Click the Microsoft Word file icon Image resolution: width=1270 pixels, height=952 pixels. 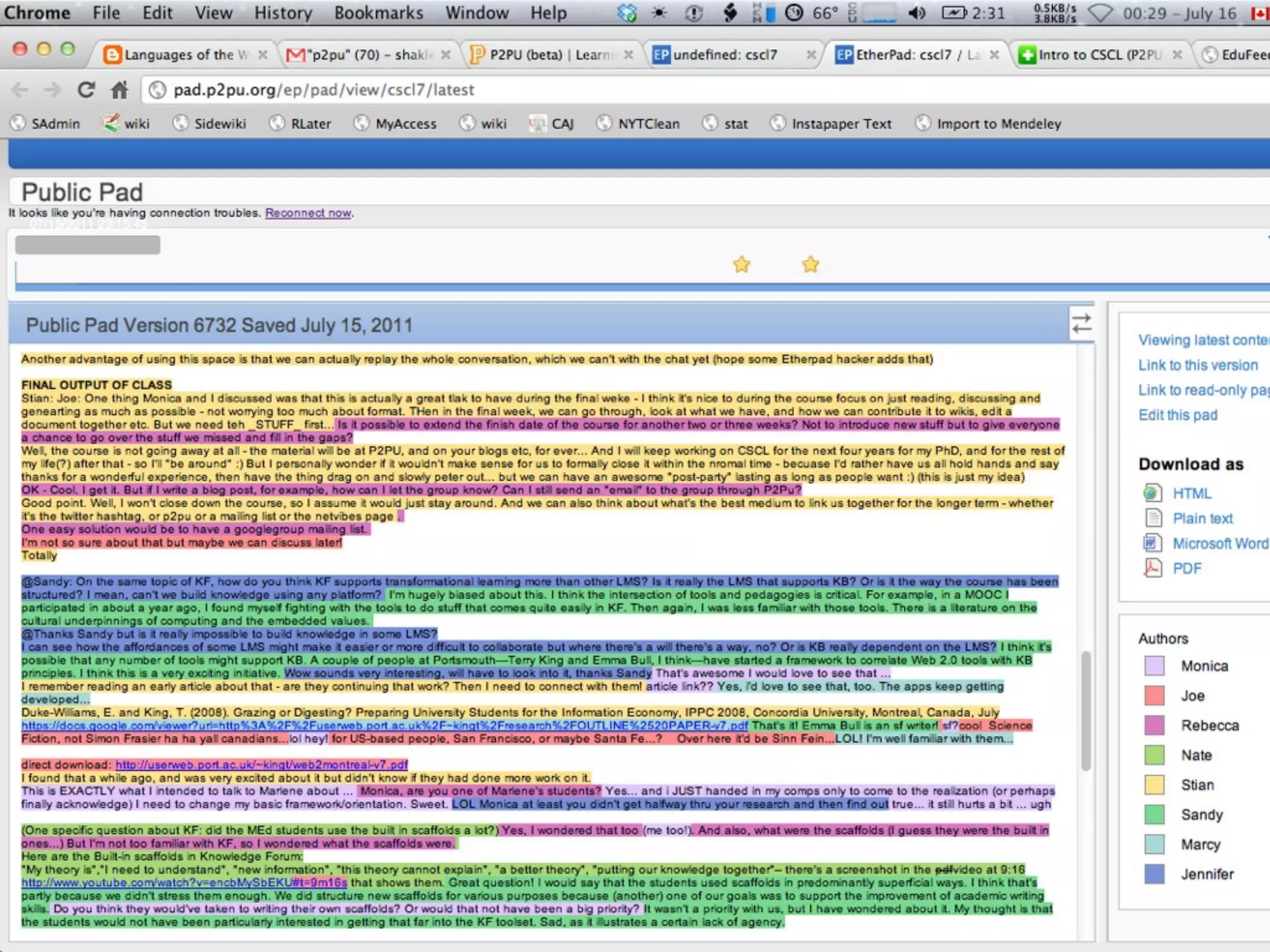[1152, 544]
